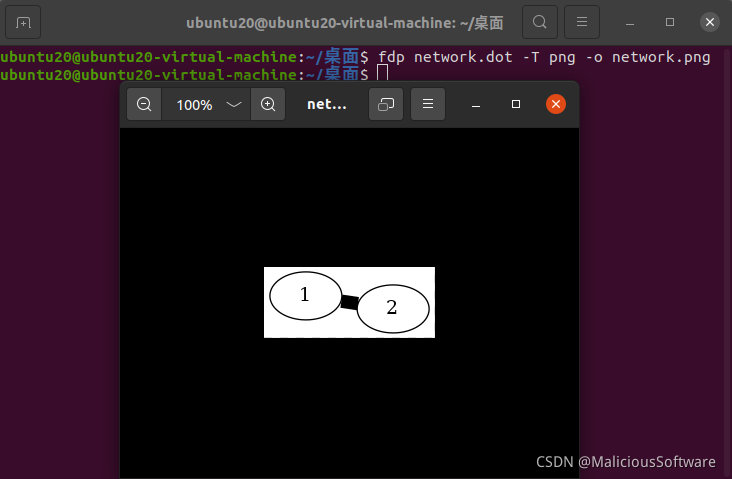
Task: Close the terminal window
Action: [710, 22]
